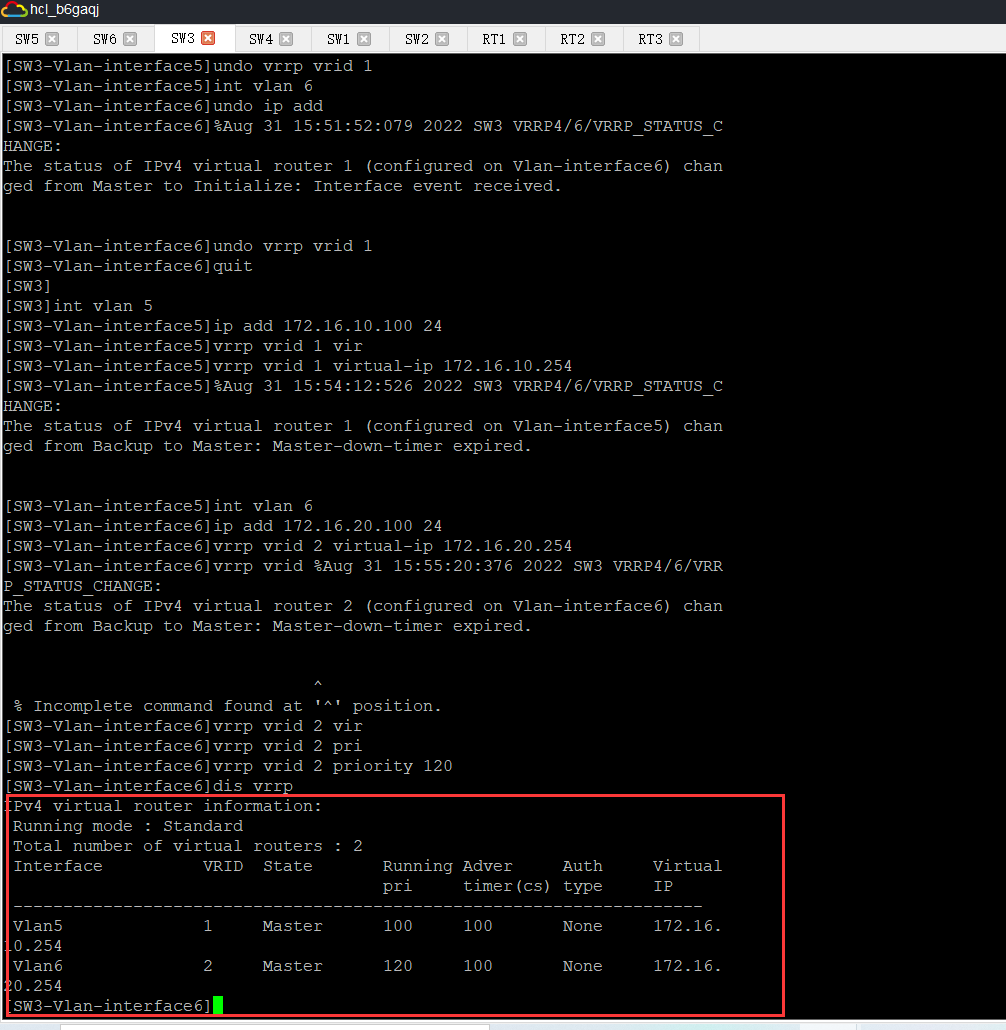Image resolution: width=1006 pixels, height=1030 pixels.
Task: Close the active SW3 tab via red X
Action: pyautogui.click(x=208, y=38)
